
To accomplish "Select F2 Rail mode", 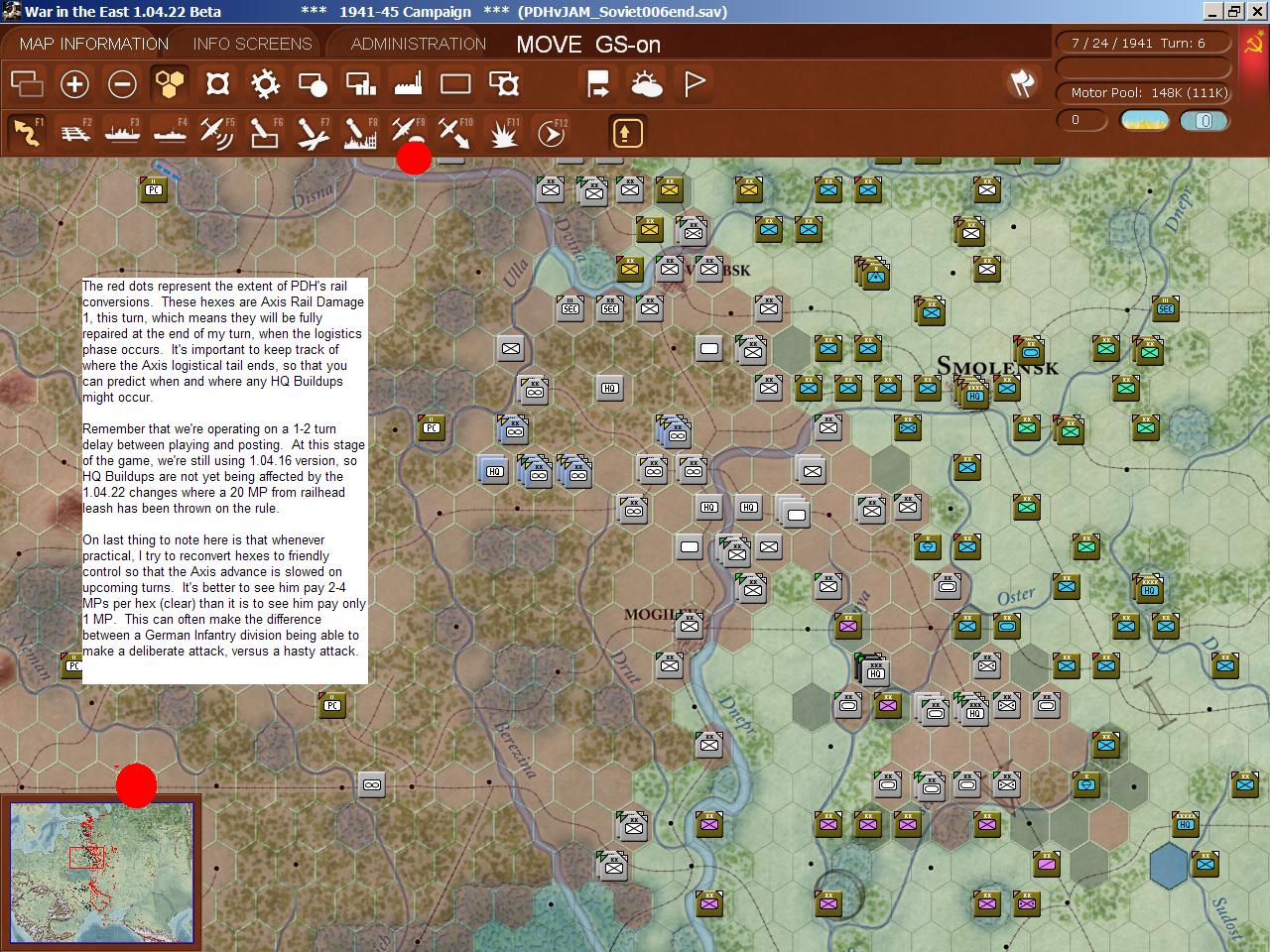I will 74,133.
